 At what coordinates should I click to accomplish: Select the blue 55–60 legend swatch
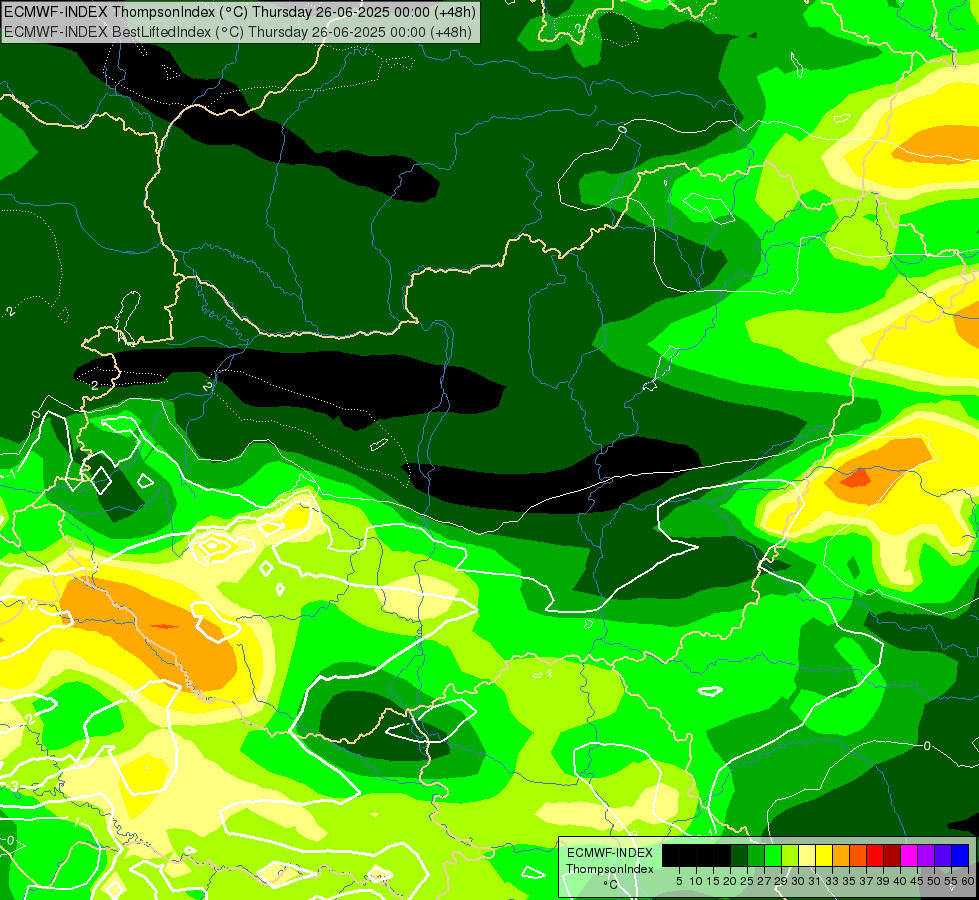960,856
